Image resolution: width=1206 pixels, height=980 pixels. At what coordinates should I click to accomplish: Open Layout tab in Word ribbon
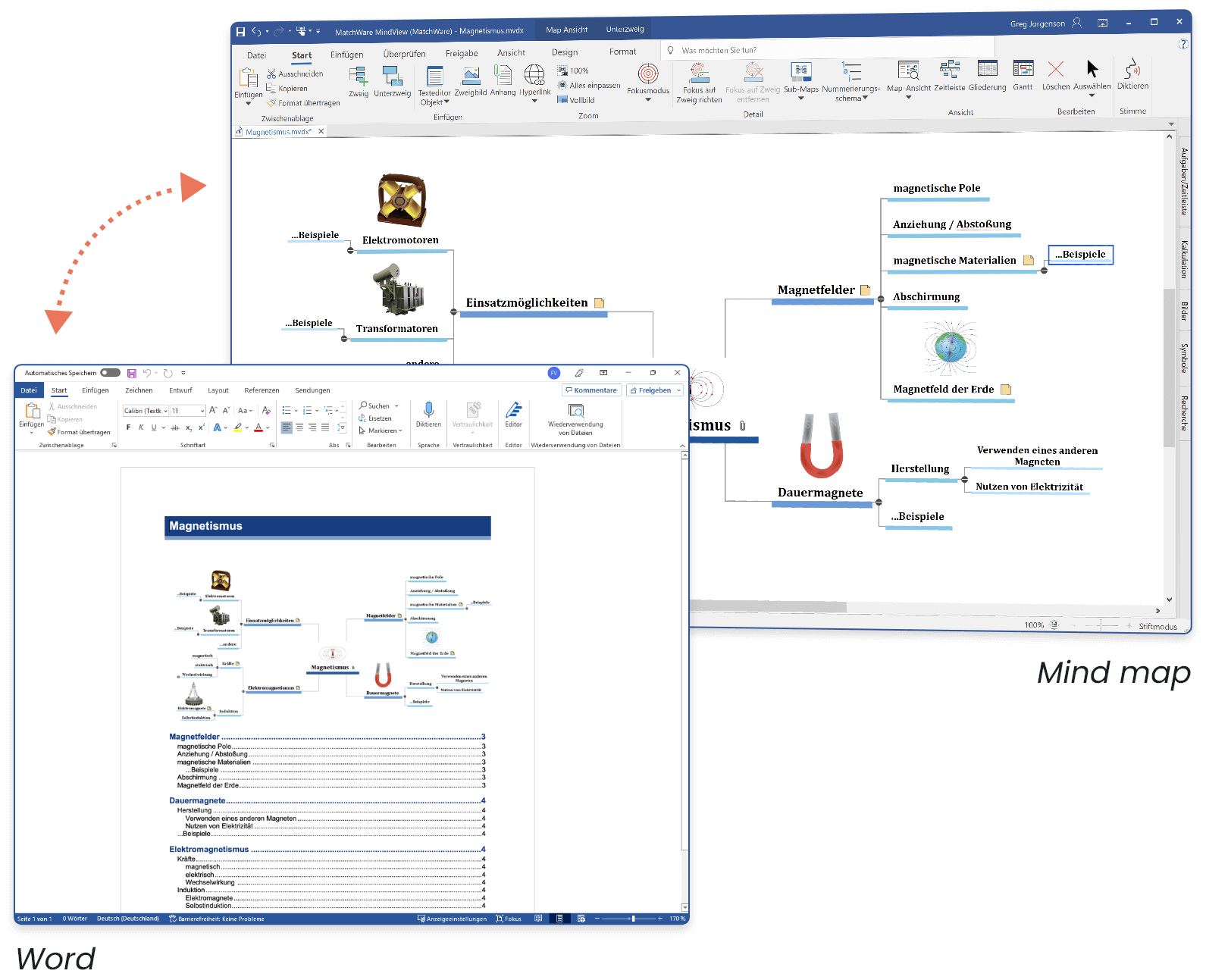tap(218, 390)
